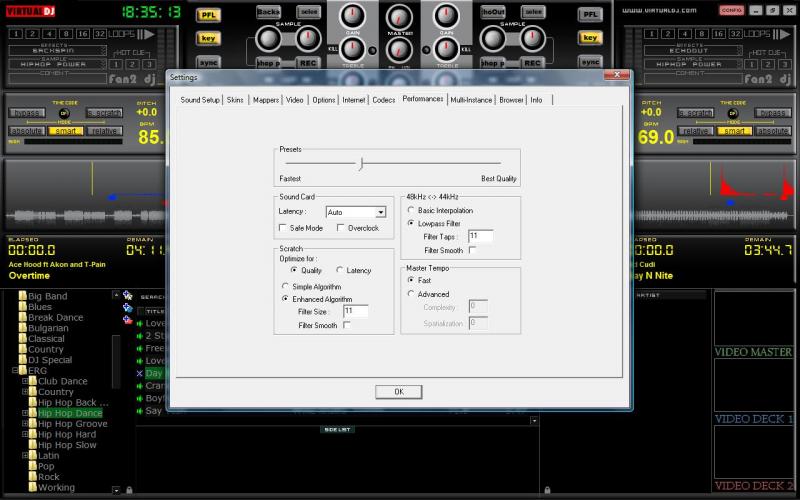This screenshot has width=800, height=500.
Task: Switch to the Sound Setup tab
Action: coord(199,100)
